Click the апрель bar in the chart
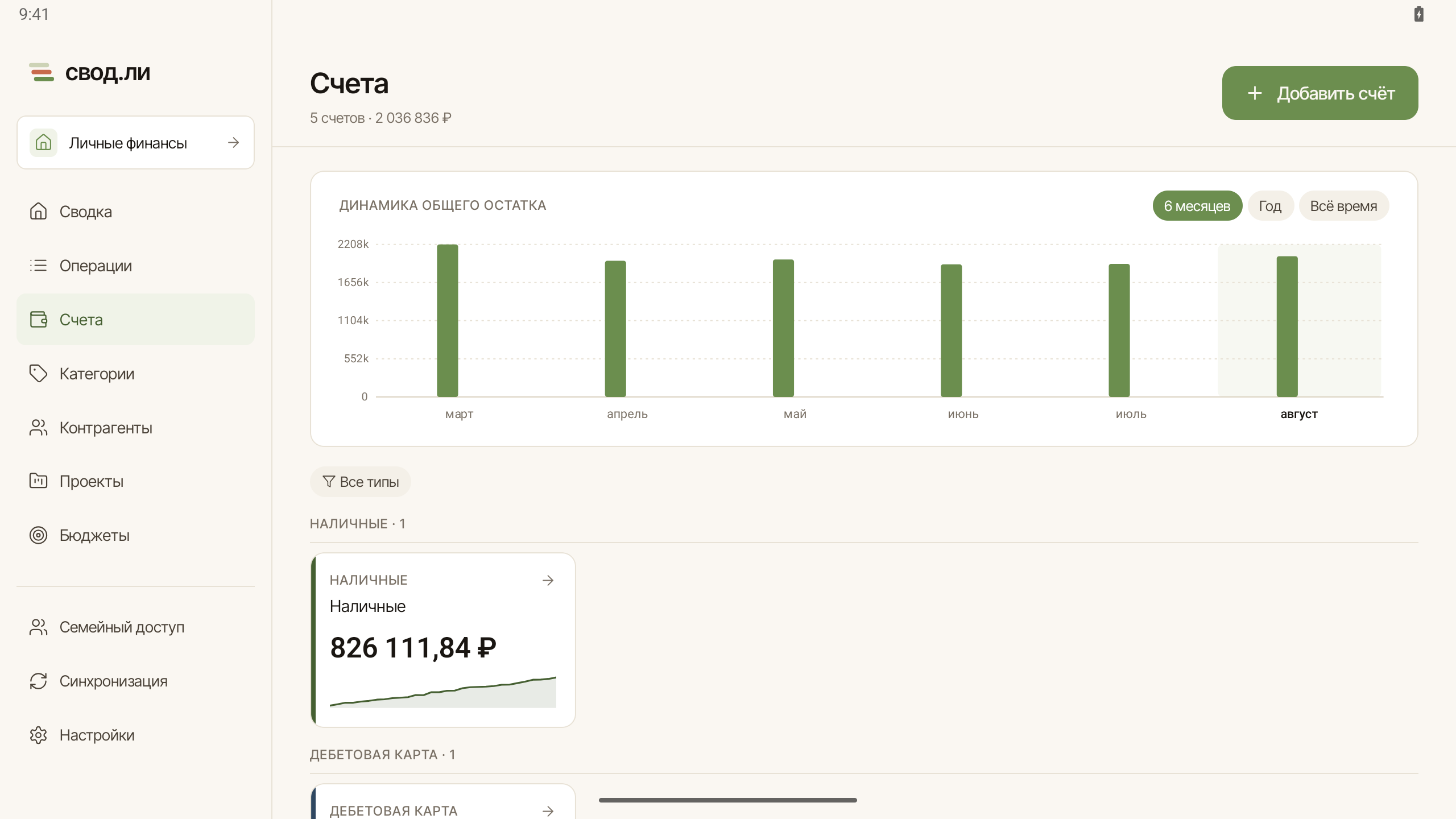 pyautogui.click(x=615, y=329)
